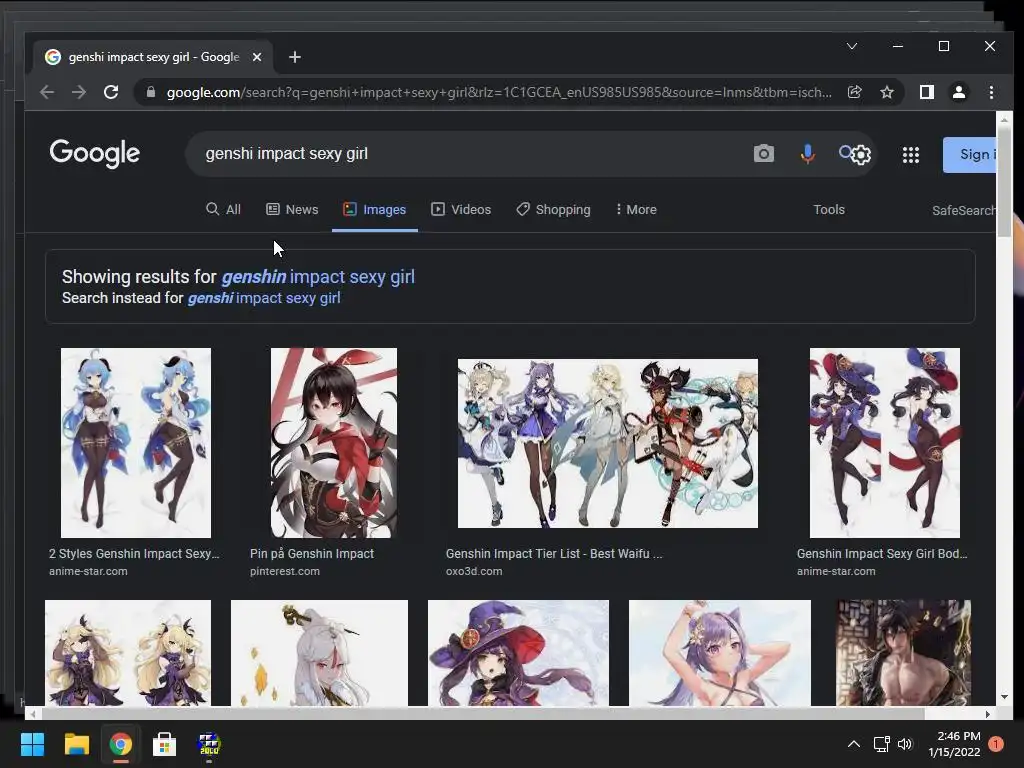Click the search by image camera icon
The height and width of the screenshot is (768, 1024).
click(x=763, y=154)
